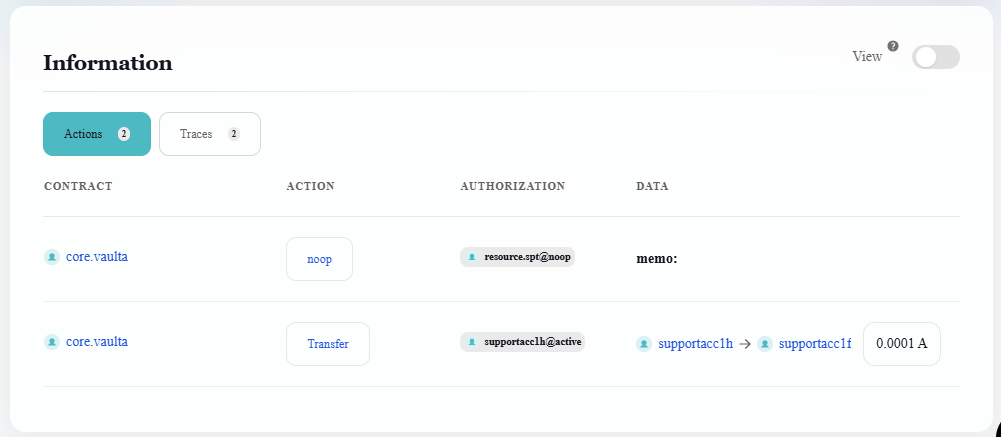Screen dimensions: 1001x437
Task: Open core.vaulta link in Transfer row
Action: [x=97, y=341]
